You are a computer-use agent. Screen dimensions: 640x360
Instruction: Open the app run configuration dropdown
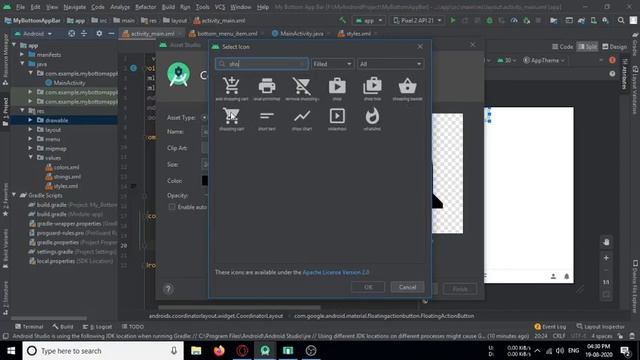coord(369,20)
